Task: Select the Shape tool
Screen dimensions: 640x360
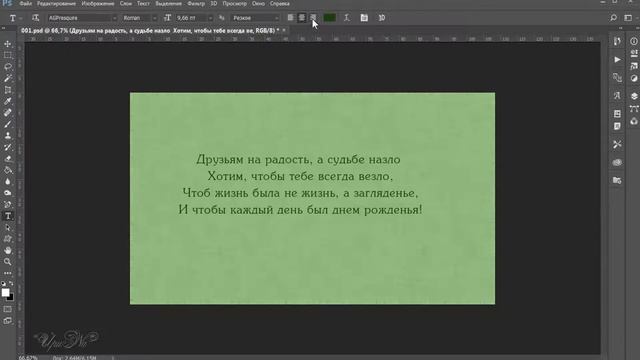Action: 8,239
